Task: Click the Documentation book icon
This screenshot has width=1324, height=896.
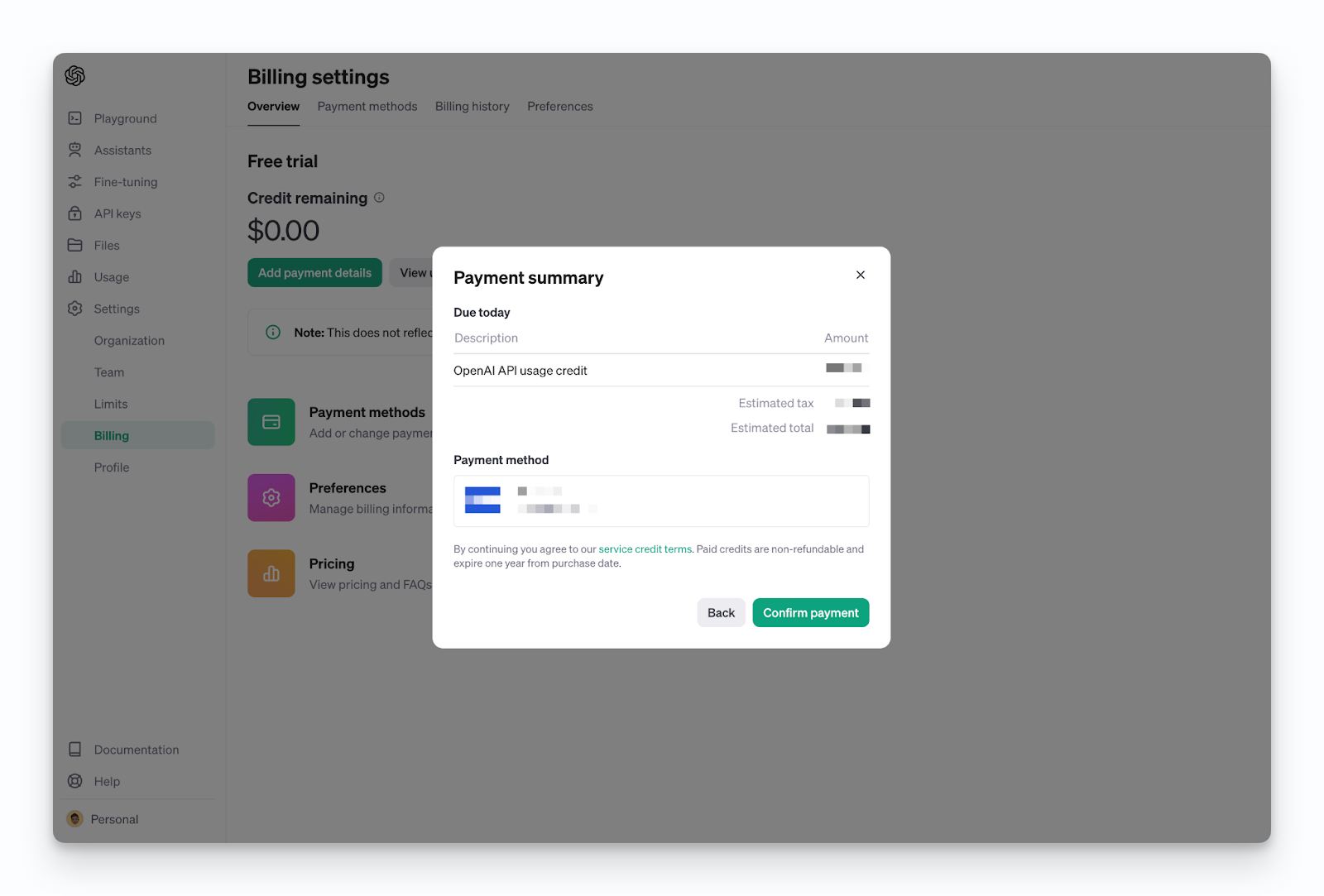Action: (x=75, y=750)
